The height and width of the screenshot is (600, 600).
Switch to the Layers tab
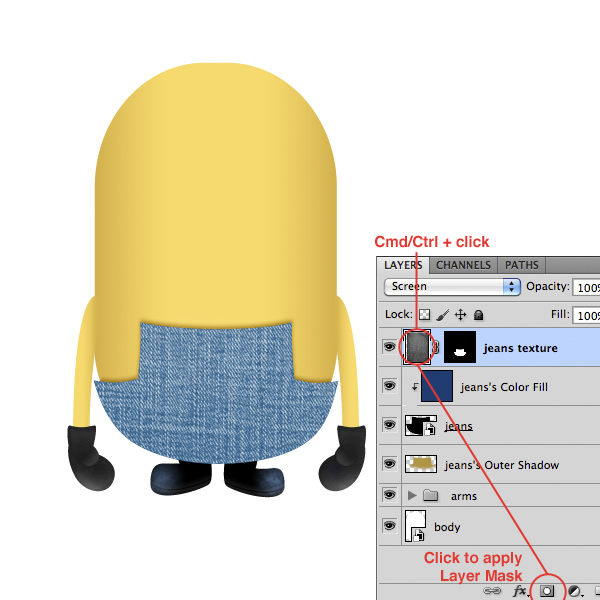tap(403, 265)
